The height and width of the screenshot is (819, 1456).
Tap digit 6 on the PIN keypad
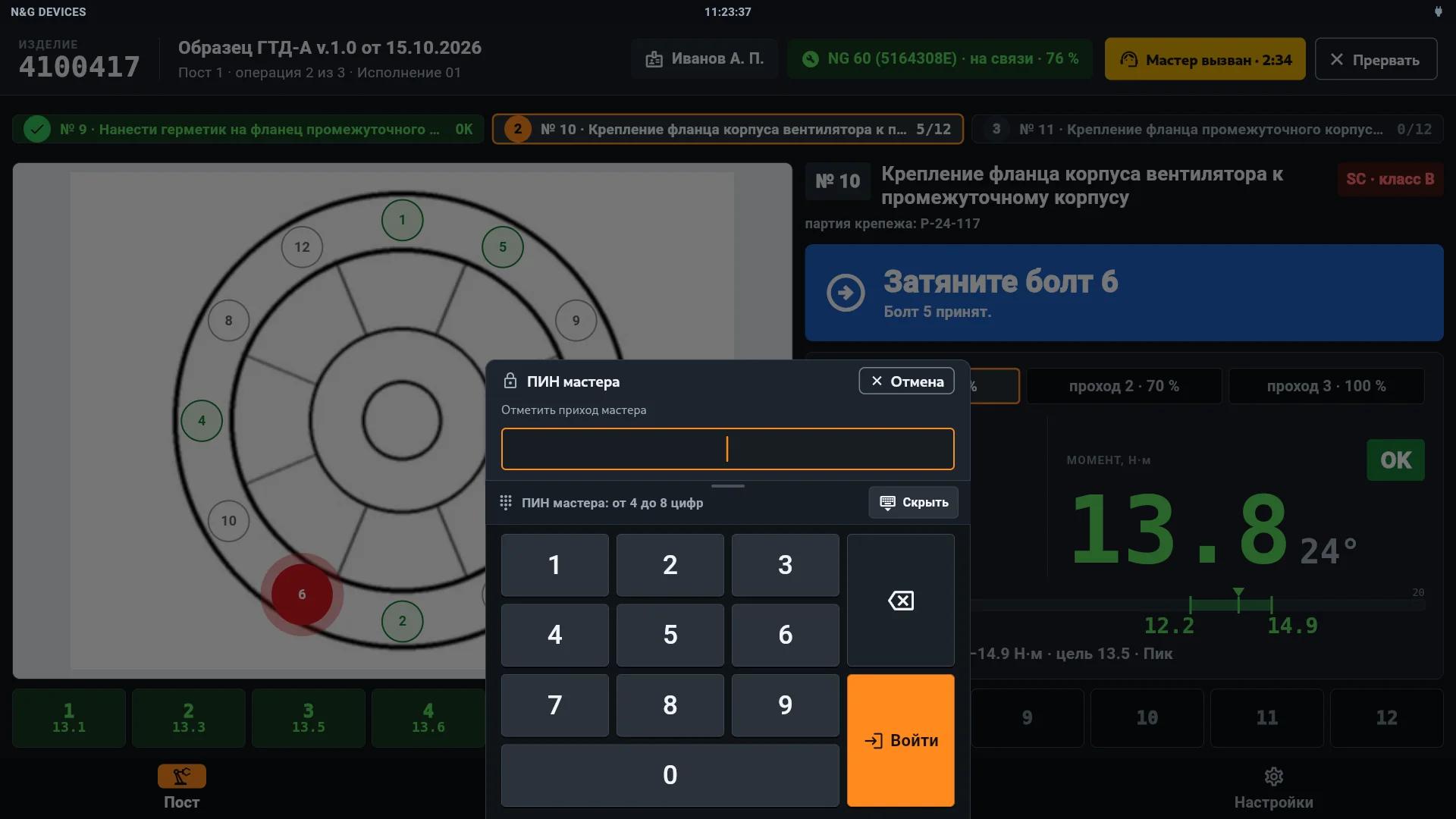point(785,635)
